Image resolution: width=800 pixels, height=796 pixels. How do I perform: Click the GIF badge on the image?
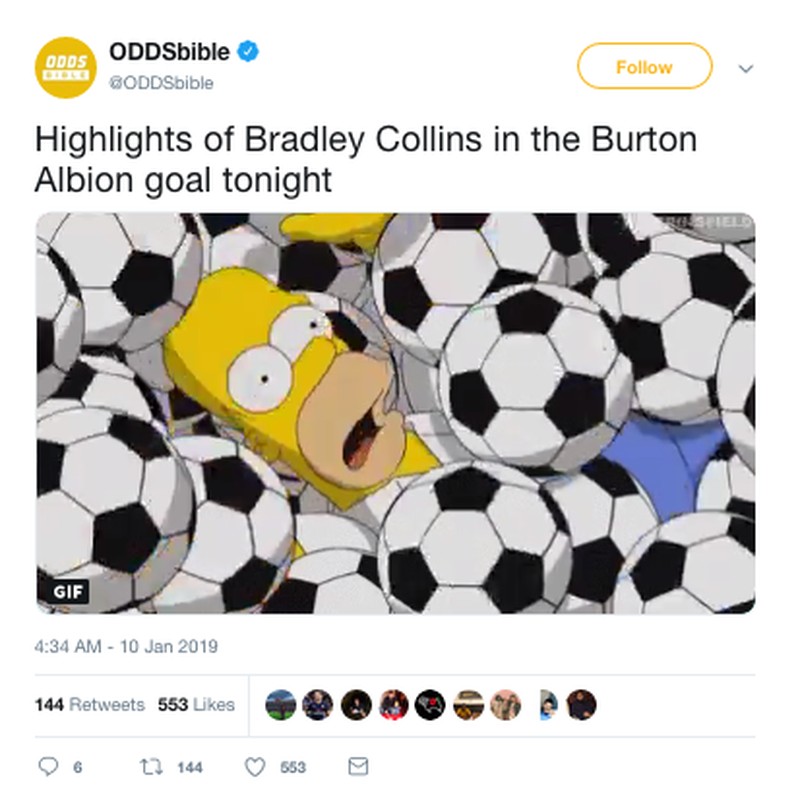(x=68, y=591)
